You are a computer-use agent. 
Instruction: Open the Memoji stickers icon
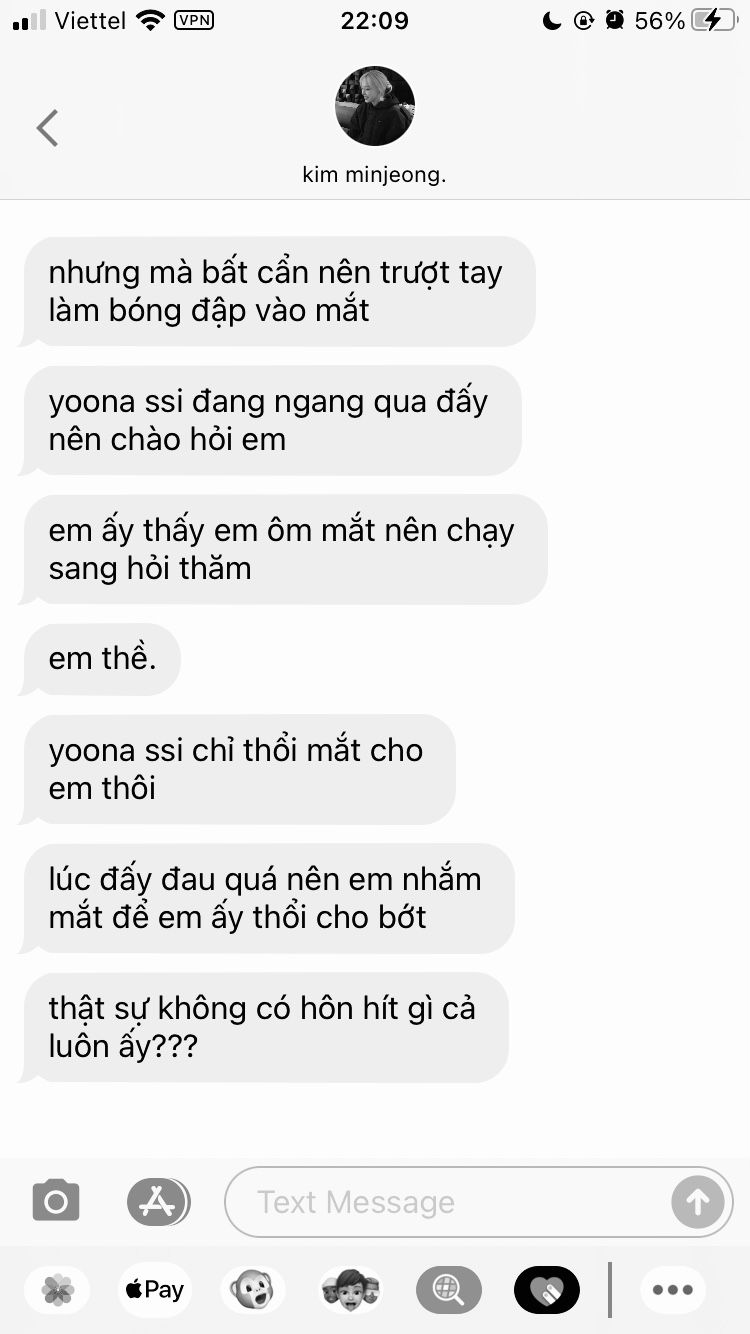pyautogui.click(x=350, y=1290)
